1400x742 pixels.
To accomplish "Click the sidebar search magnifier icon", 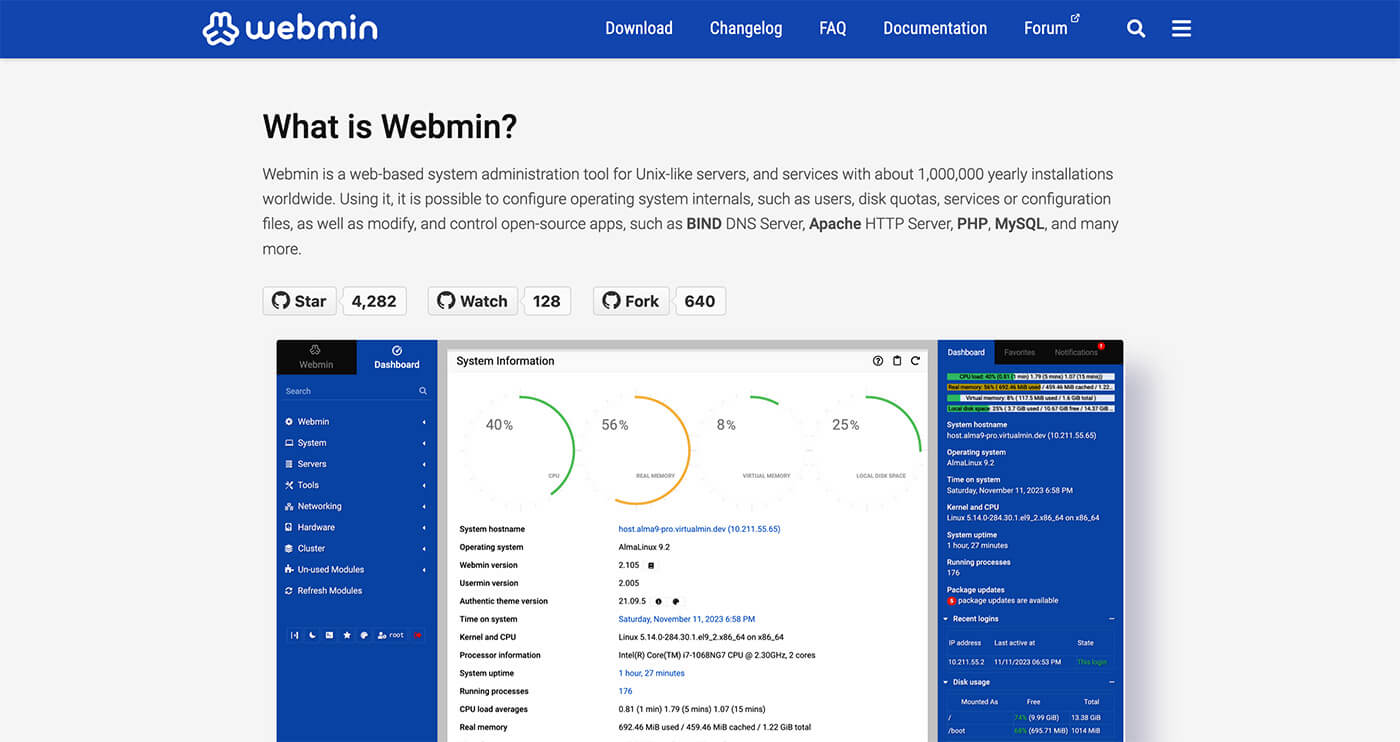I will click(423, 391).
